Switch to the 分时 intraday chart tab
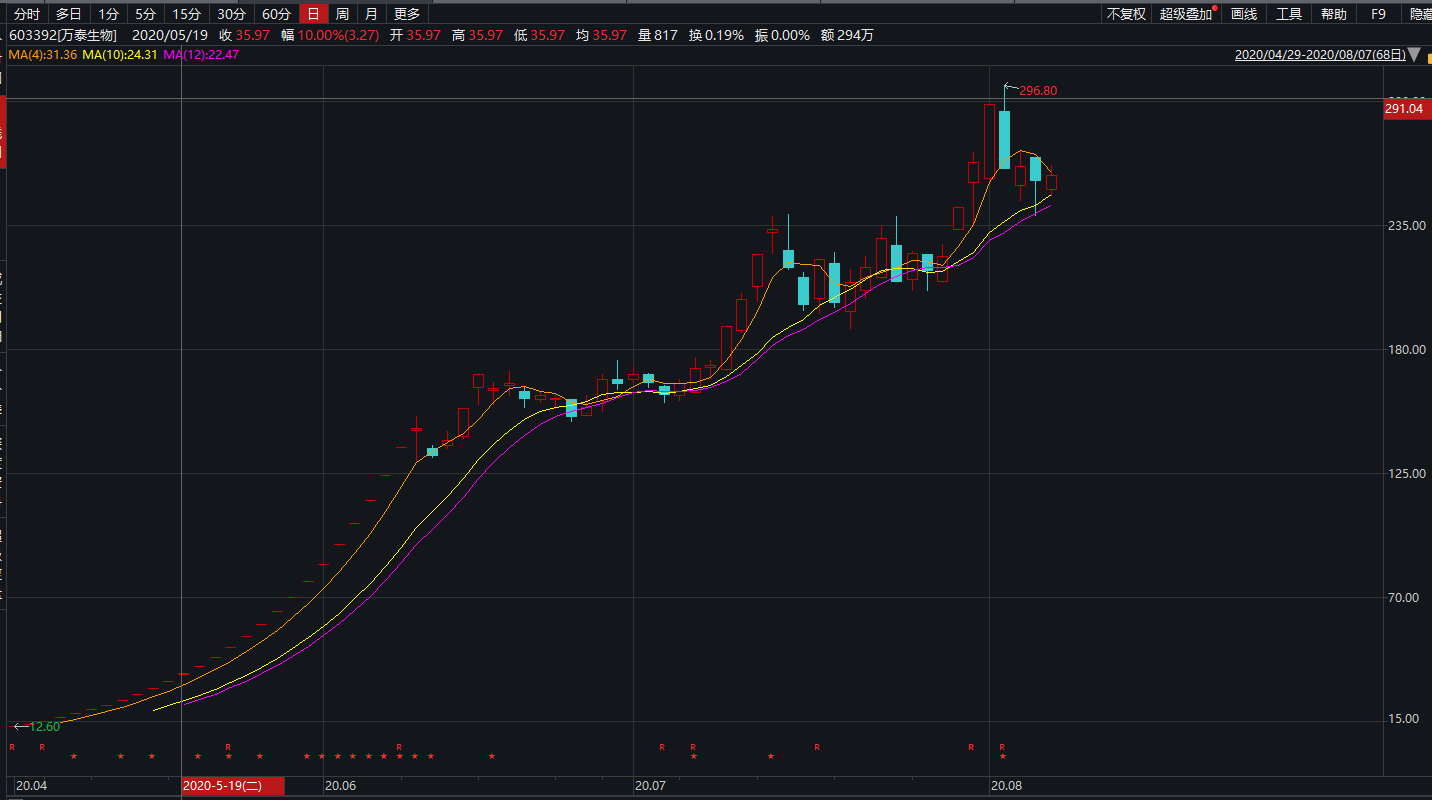The width and height of the screenshot is (1432, 800). [x=27, y=14]
